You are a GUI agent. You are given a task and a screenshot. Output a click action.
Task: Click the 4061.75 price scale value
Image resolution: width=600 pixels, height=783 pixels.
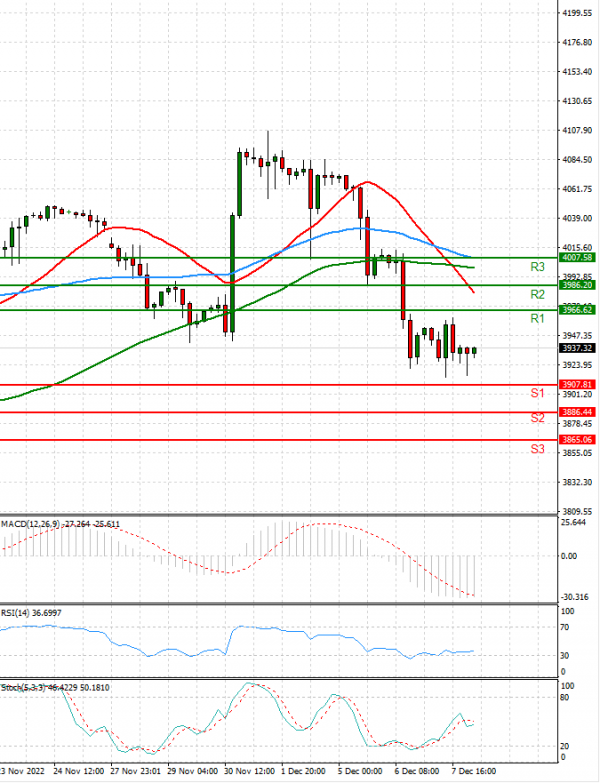tap(577, 189)
